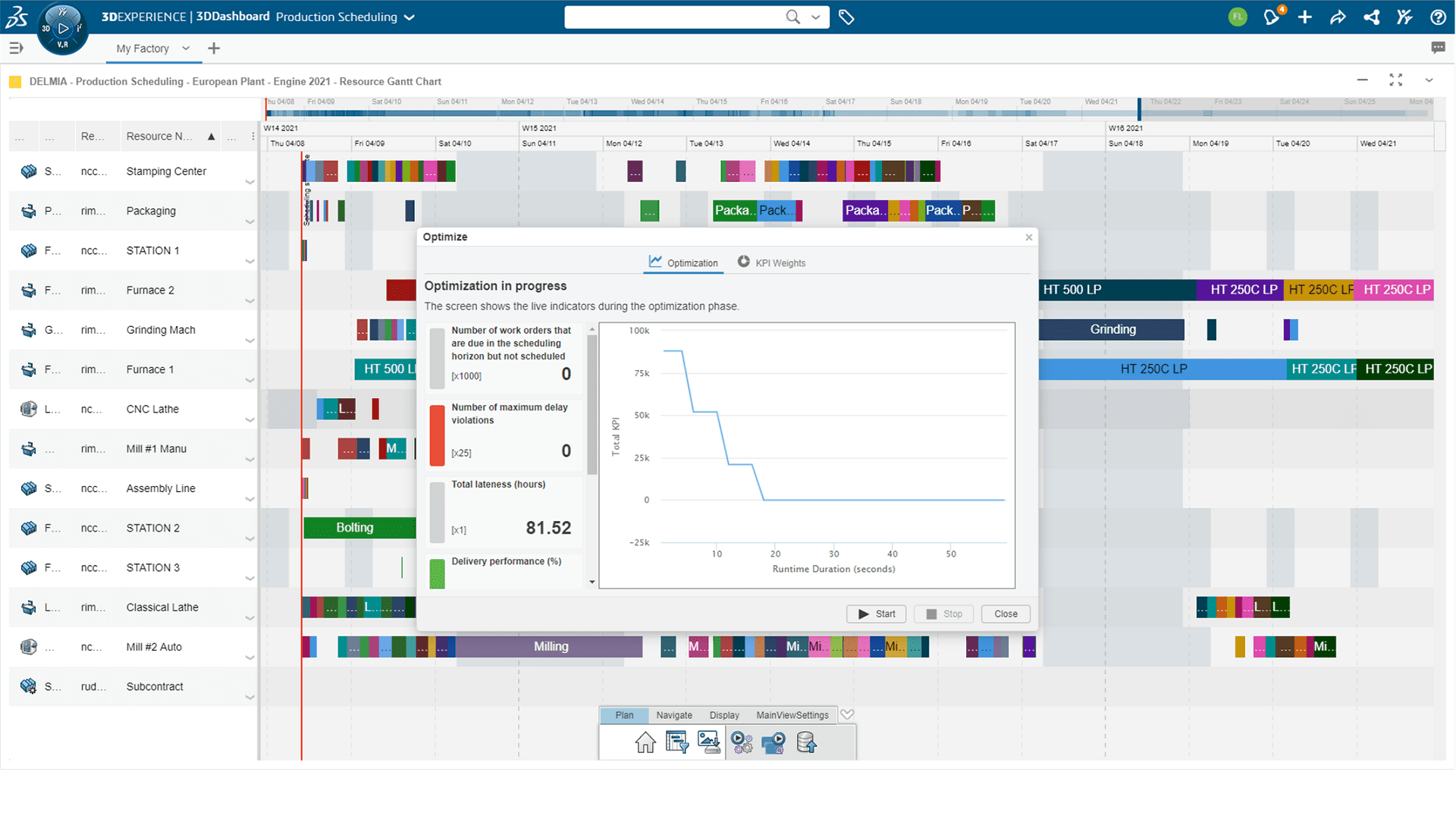Click the Navigate toolbar tab at bottom

point(672,715)
